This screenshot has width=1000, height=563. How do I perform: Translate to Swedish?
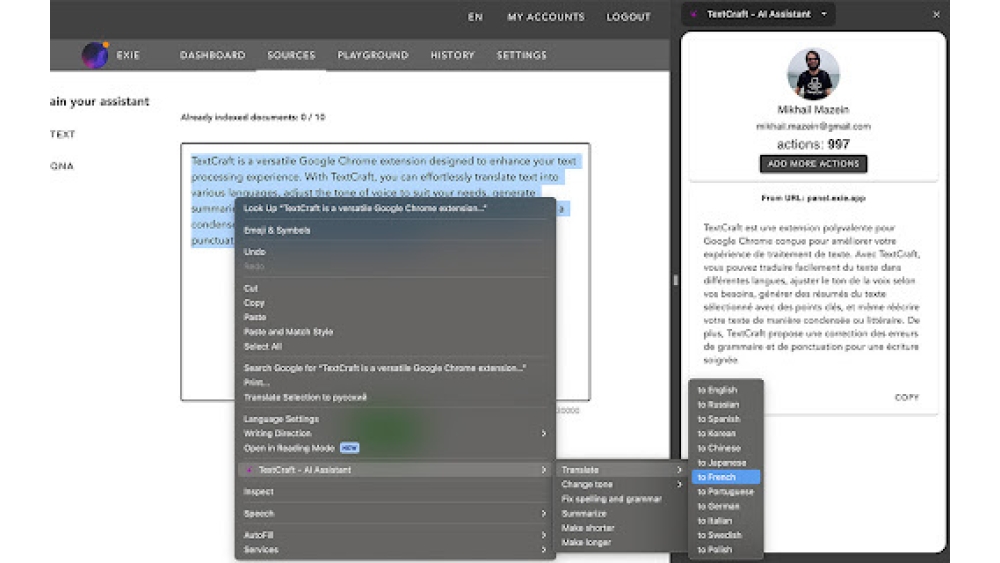point(726,535)
